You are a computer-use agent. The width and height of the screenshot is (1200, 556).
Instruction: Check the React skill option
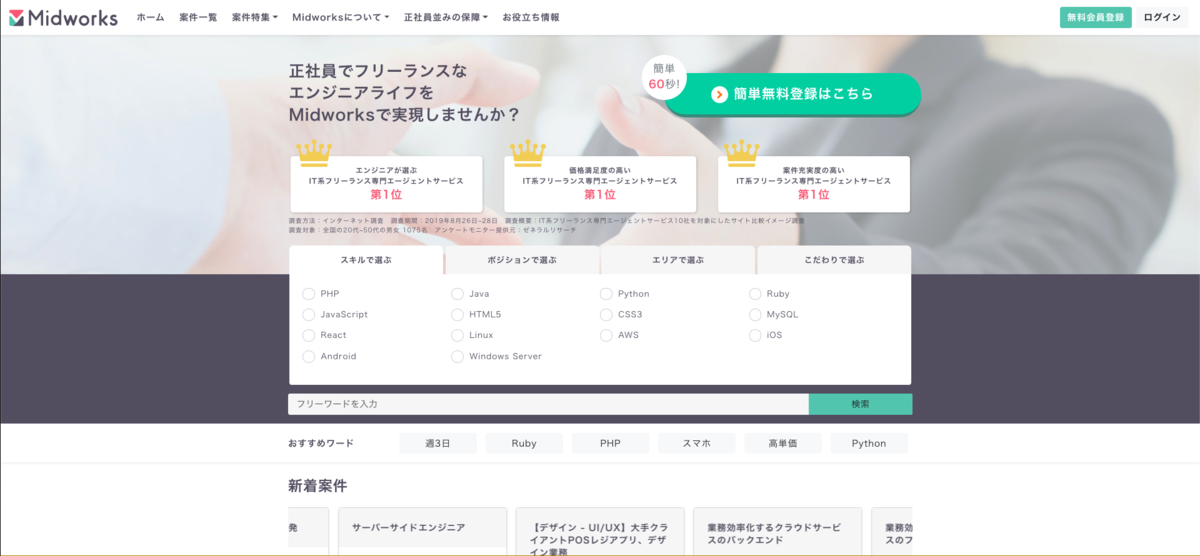coord(309,335)
